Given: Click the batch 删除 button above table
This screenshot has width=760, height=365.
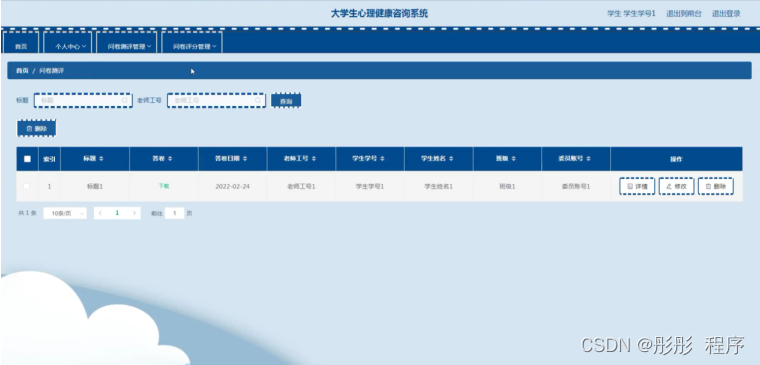Looking at the screenshot, I should click(x=37, y=129).
